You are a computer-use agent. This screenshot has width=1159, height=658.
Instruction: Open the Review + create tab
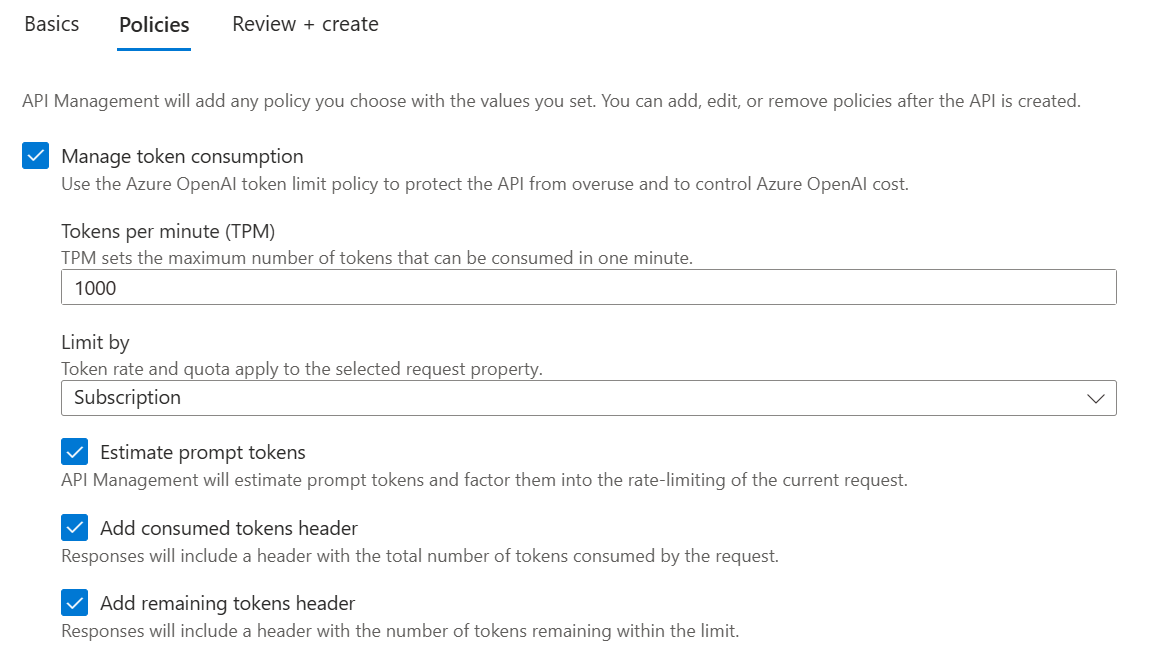click(305, 24)
